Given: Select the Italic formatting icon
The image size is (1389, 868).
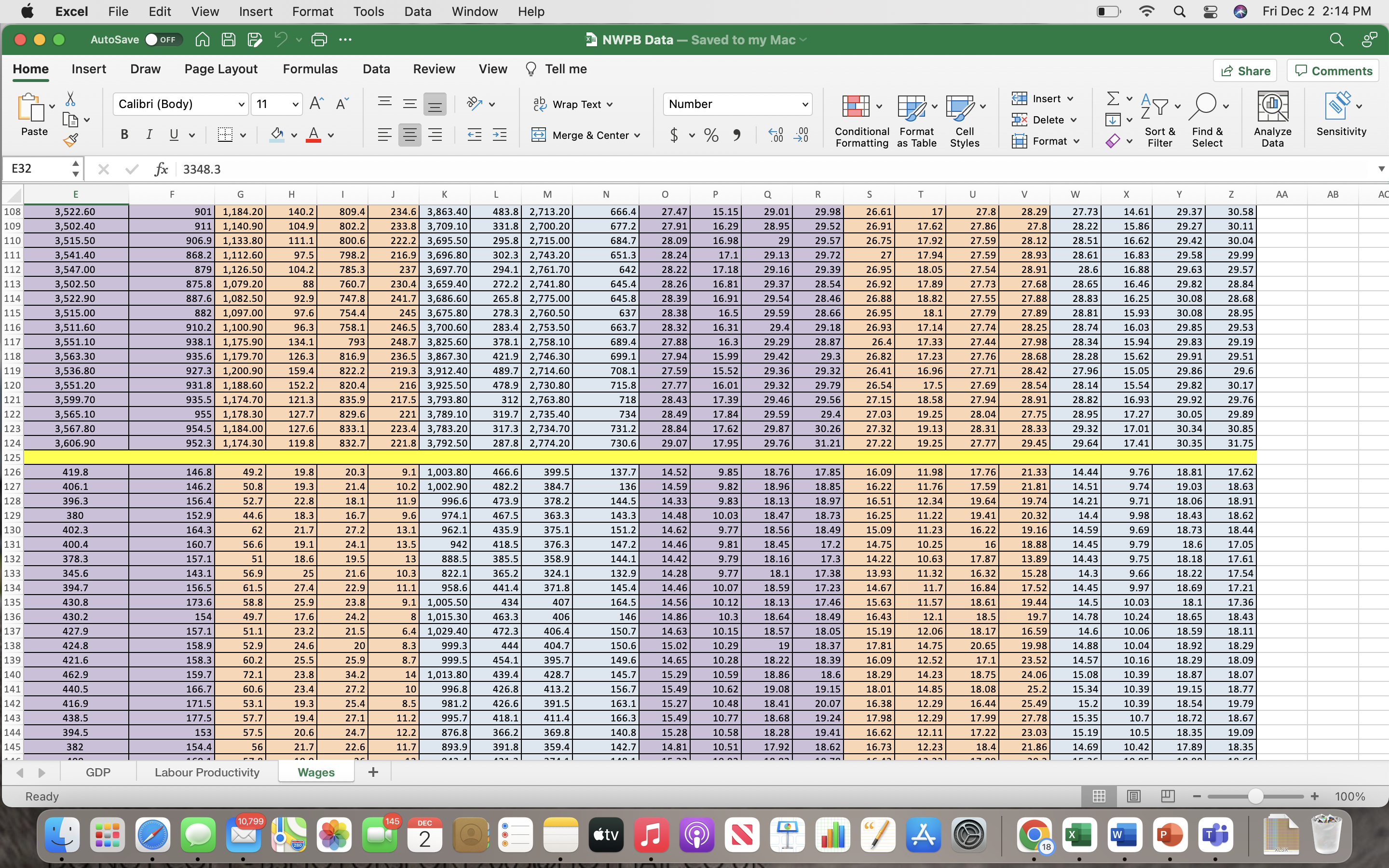Looking at the screenshot, I should [x=149, y=135].
